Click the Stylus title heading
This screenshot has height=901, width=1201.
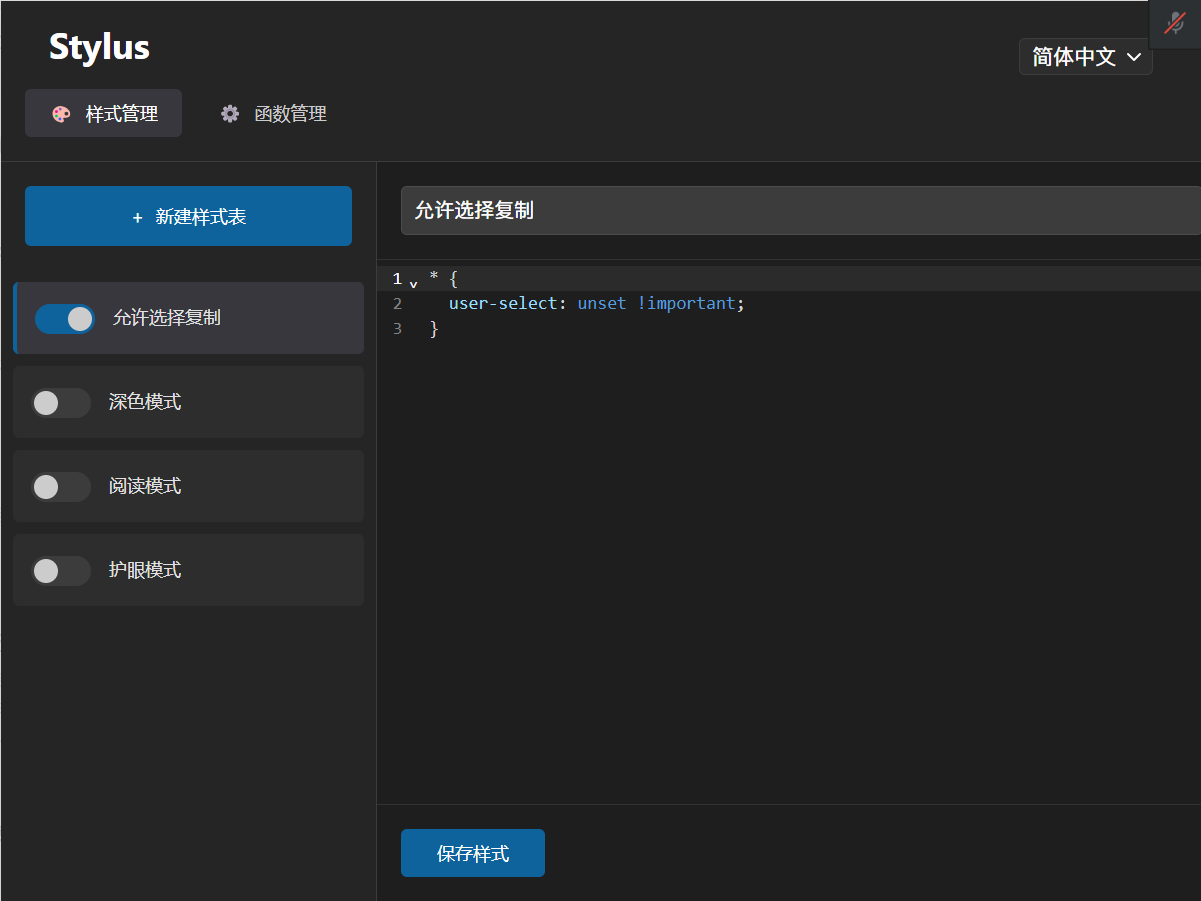point(99,47)
